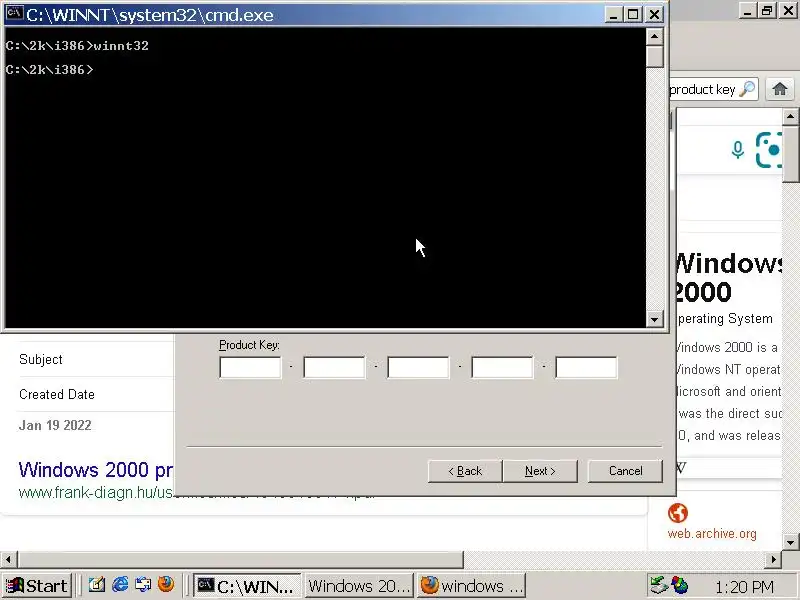This screenshot has width=800, height=600.
Task: Close the cmd.exe window
Action: click(655, 14)
